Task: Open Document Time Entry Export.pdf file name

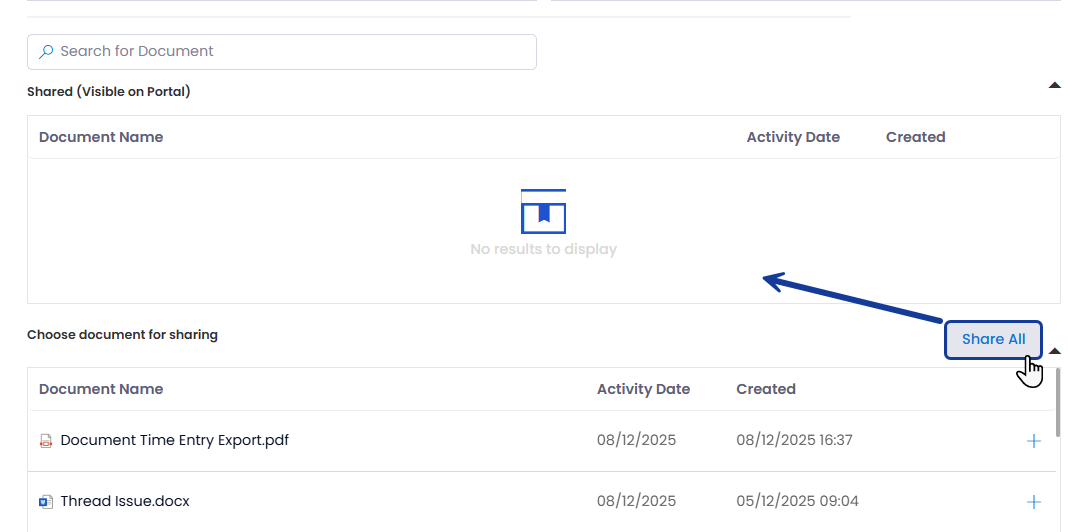Action: pyautogui.click(x=175, y=440)
